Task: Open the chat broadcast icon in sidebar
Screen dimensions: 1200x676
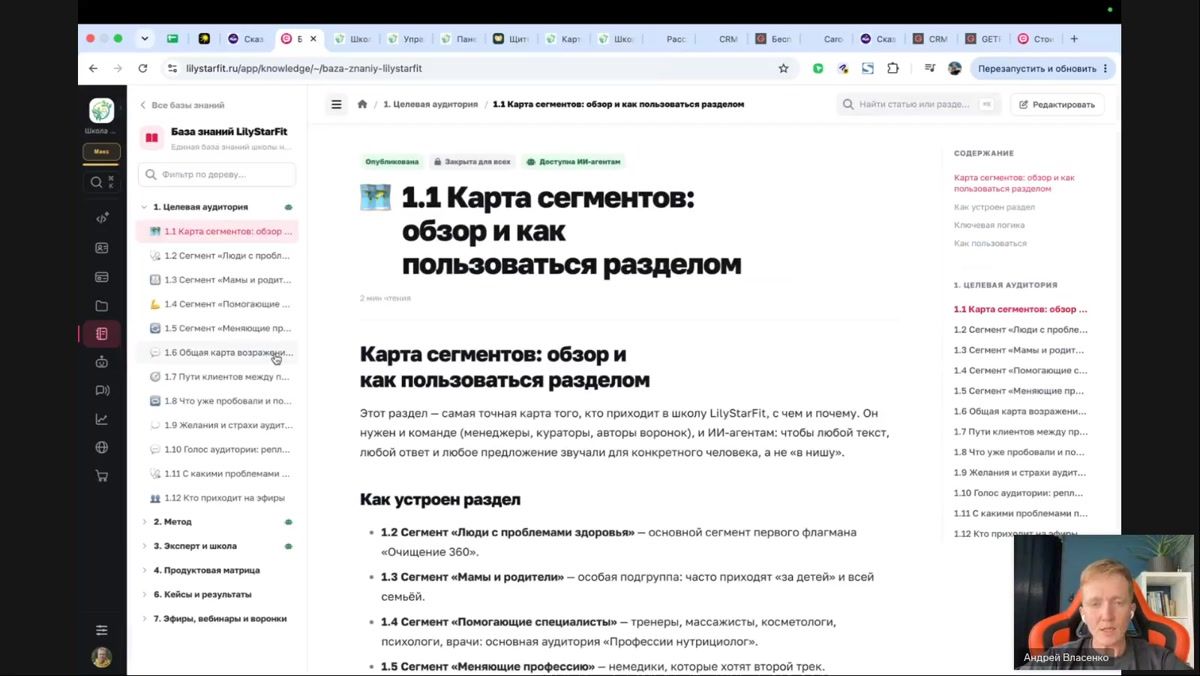Action: tap(101, 391)
